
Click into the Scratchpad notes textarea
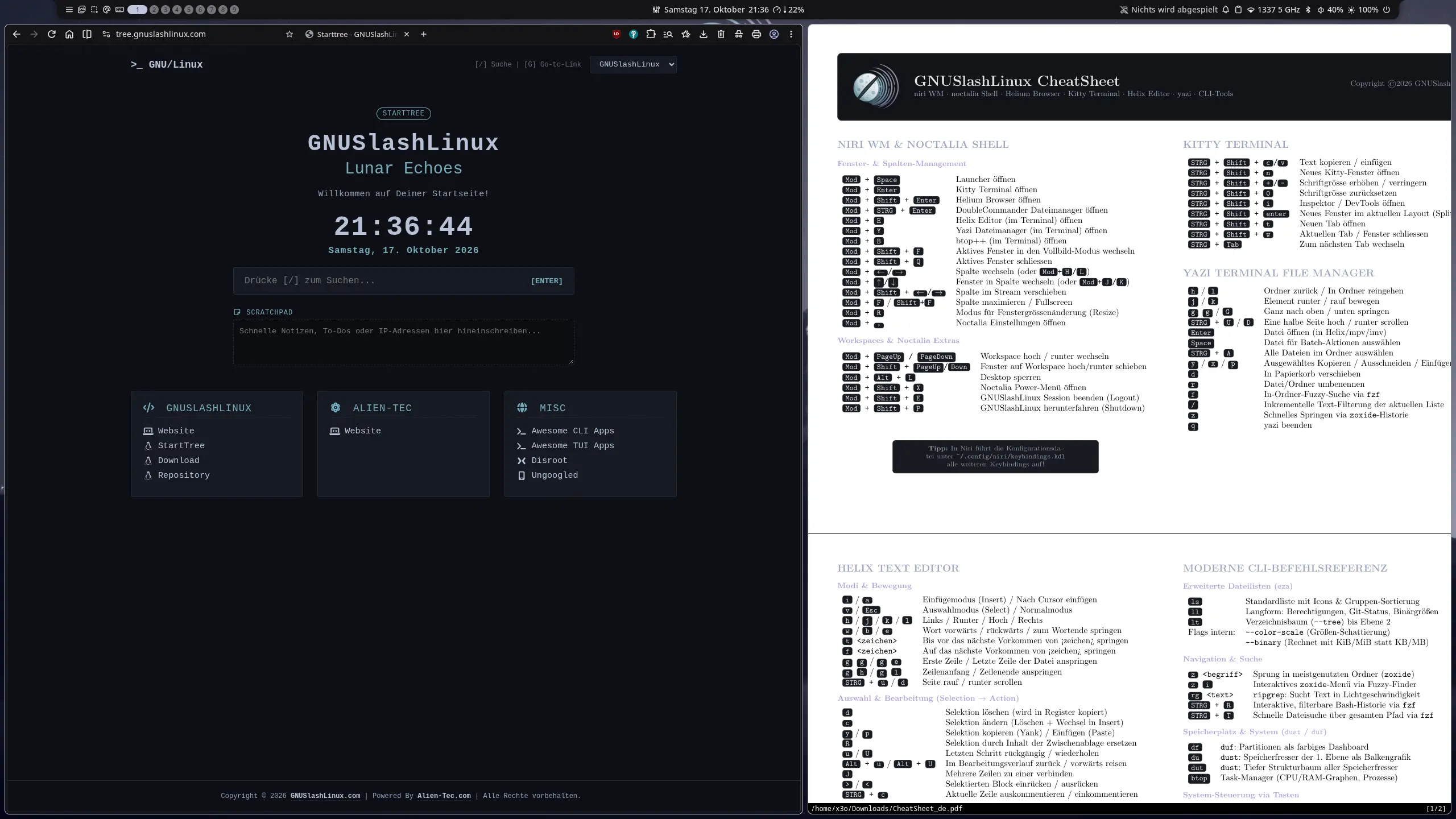tap(403, 342)
